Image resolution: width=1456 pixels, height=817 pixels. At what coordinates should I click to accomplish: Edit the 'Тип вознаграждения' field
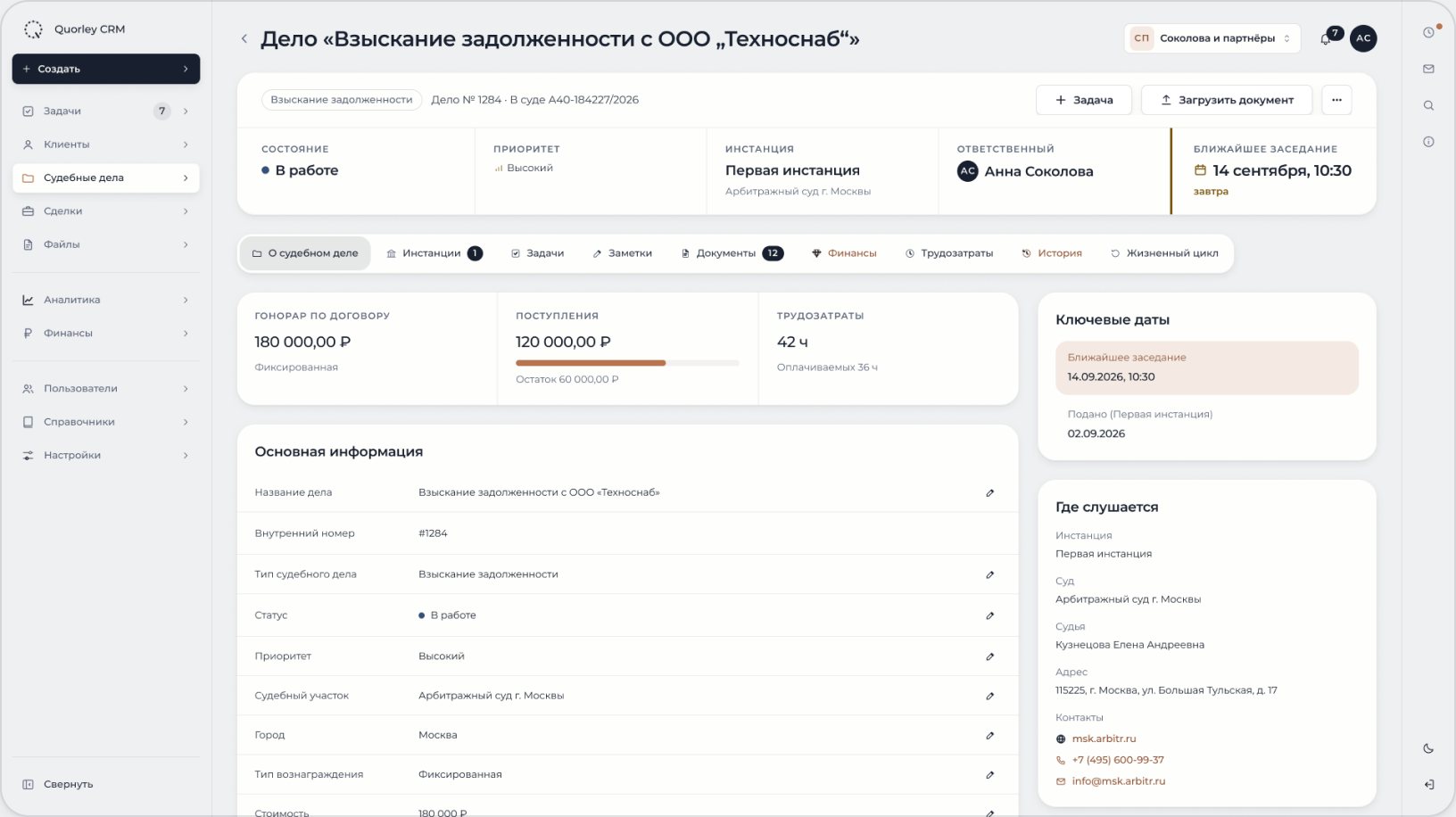coord(989,774)
